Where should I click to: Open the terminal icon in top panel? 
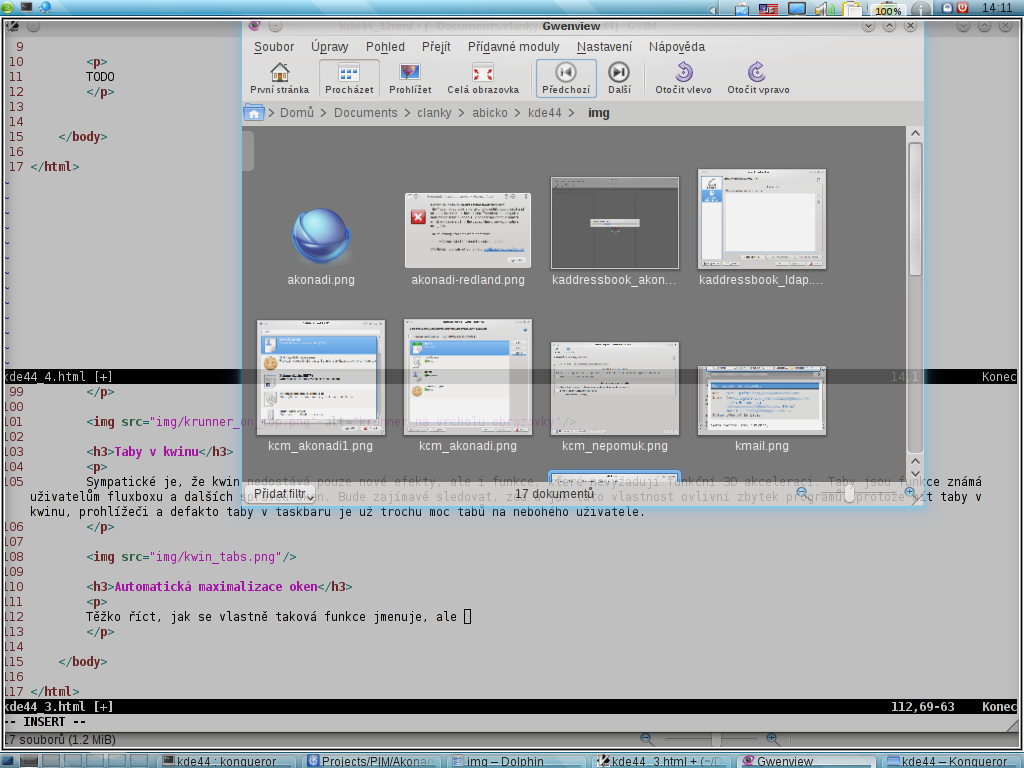pos(26,7)
